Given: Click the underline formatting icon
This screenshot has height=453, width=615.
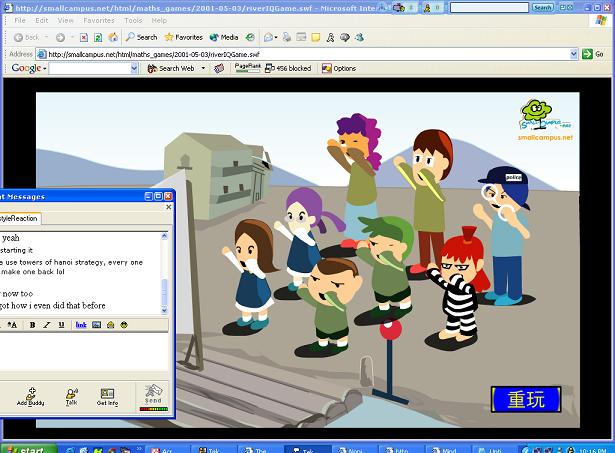Looking at the screenshot, I should tap(62, 325).
